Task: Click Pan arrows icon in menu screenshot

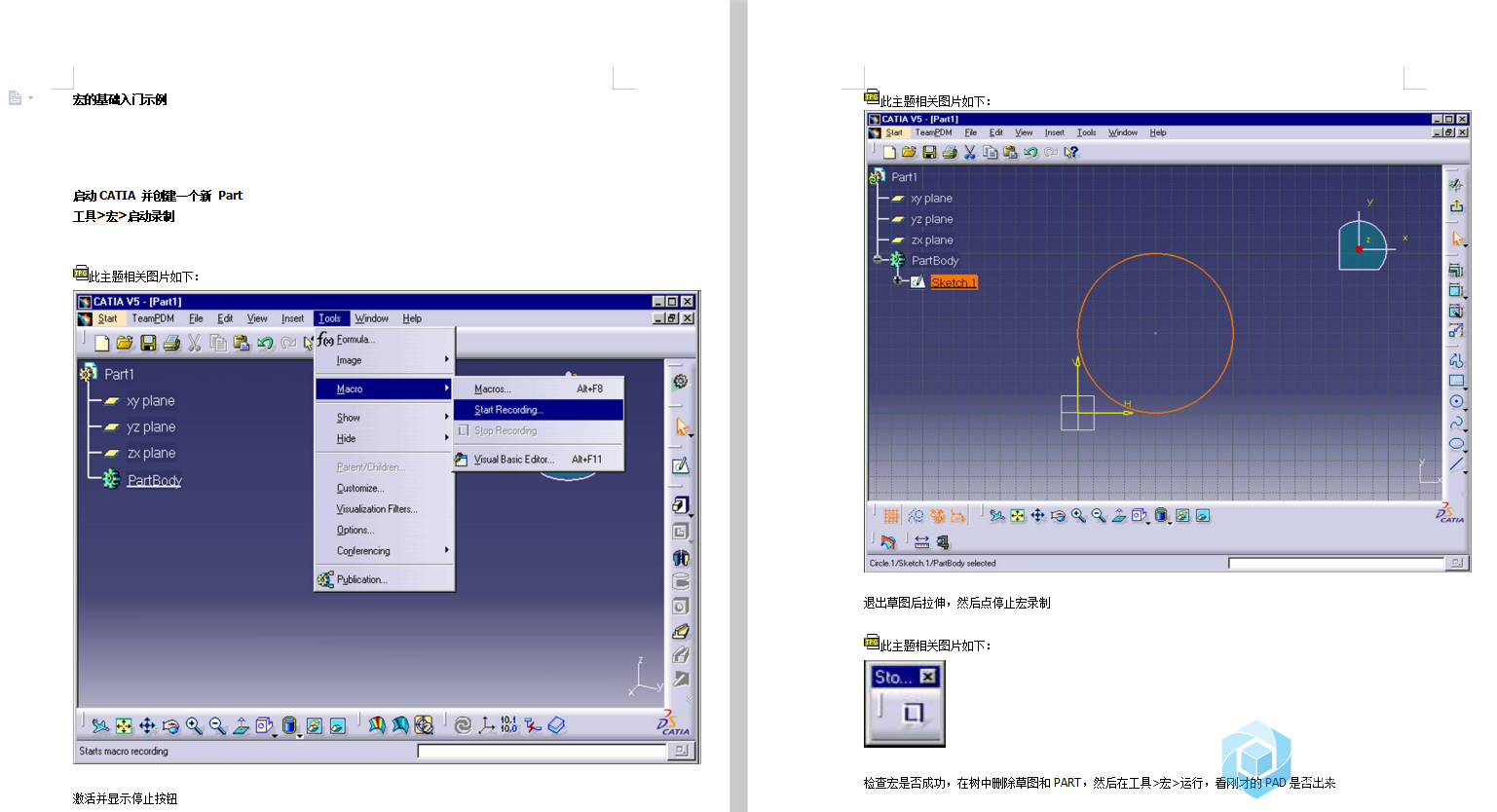Action: [x=147, y=725]
